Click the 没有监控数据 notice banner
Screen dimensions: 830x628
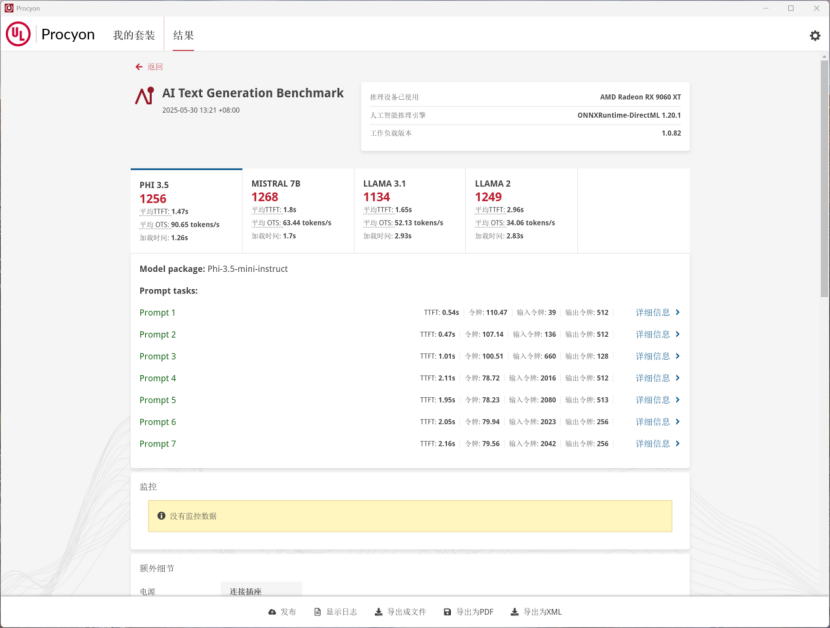(x=410, y=516)
